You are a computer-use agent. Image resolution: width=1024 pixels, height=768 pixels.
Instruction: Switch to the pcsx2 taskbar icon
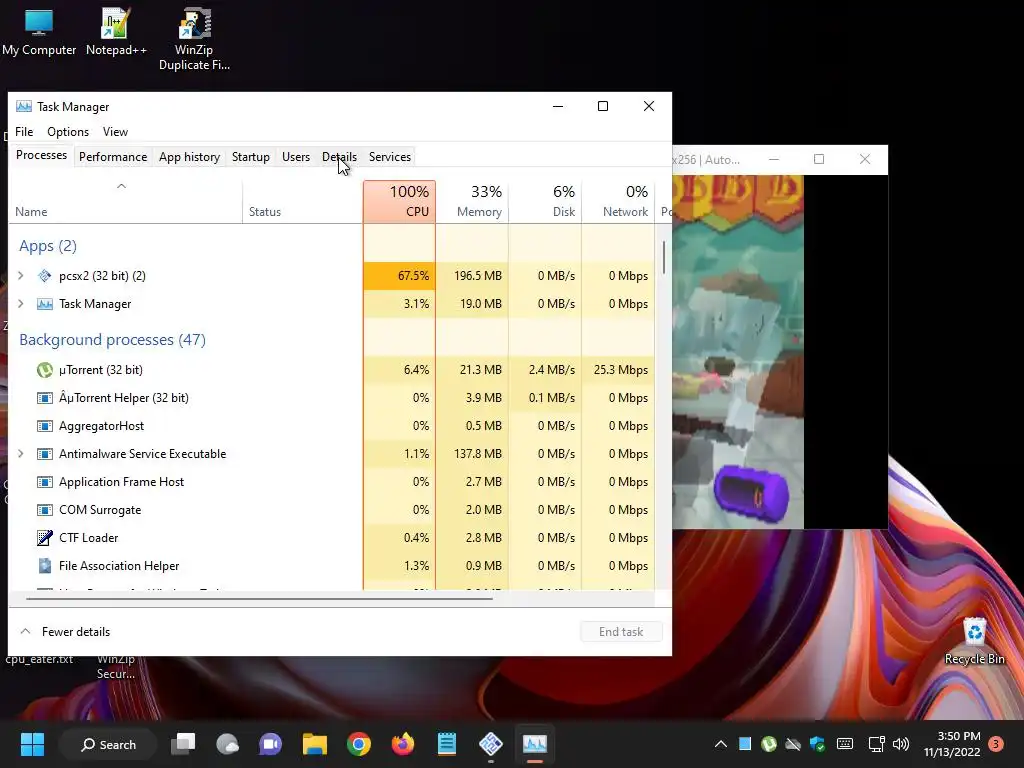pyautogui.click(x=490, y=744)
